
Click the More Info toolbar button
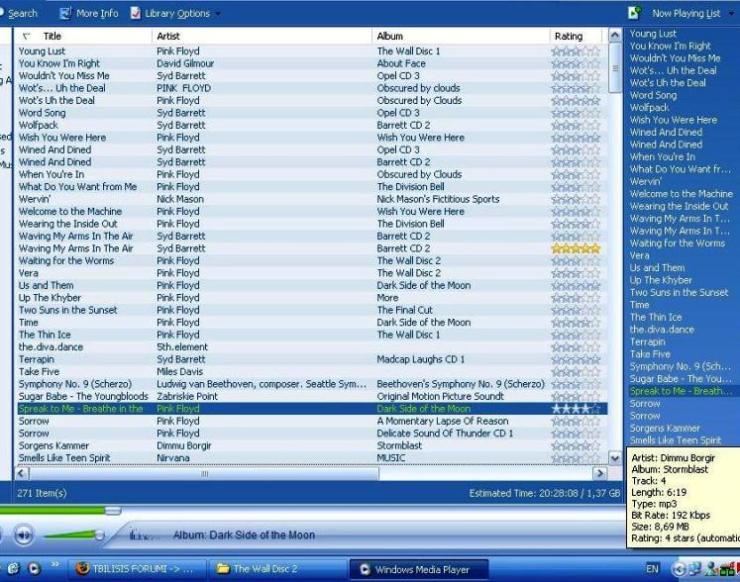coord(89,13)
